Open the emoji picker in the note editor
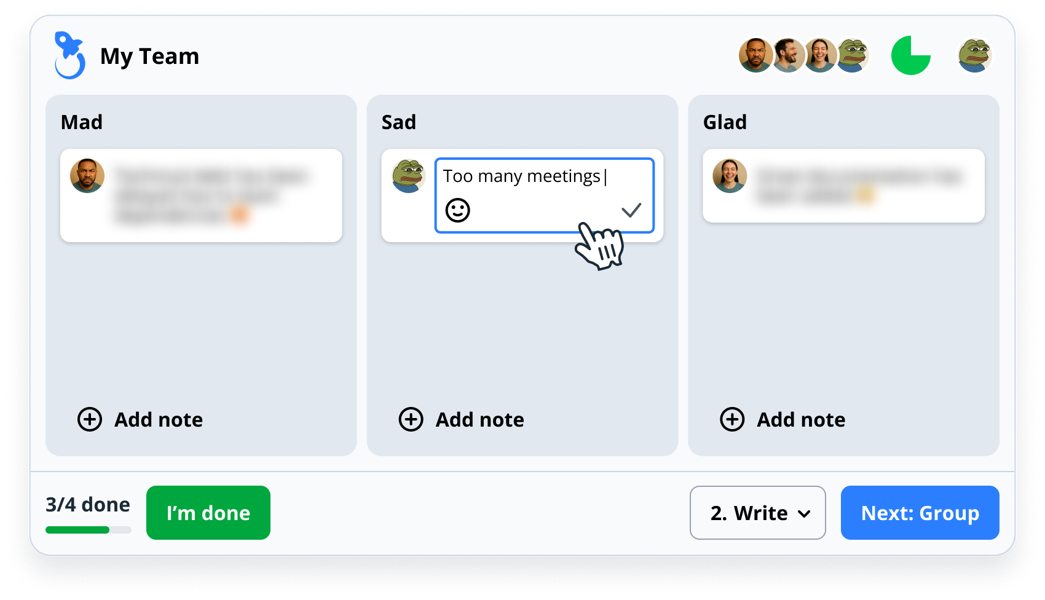 coord(457,211)
